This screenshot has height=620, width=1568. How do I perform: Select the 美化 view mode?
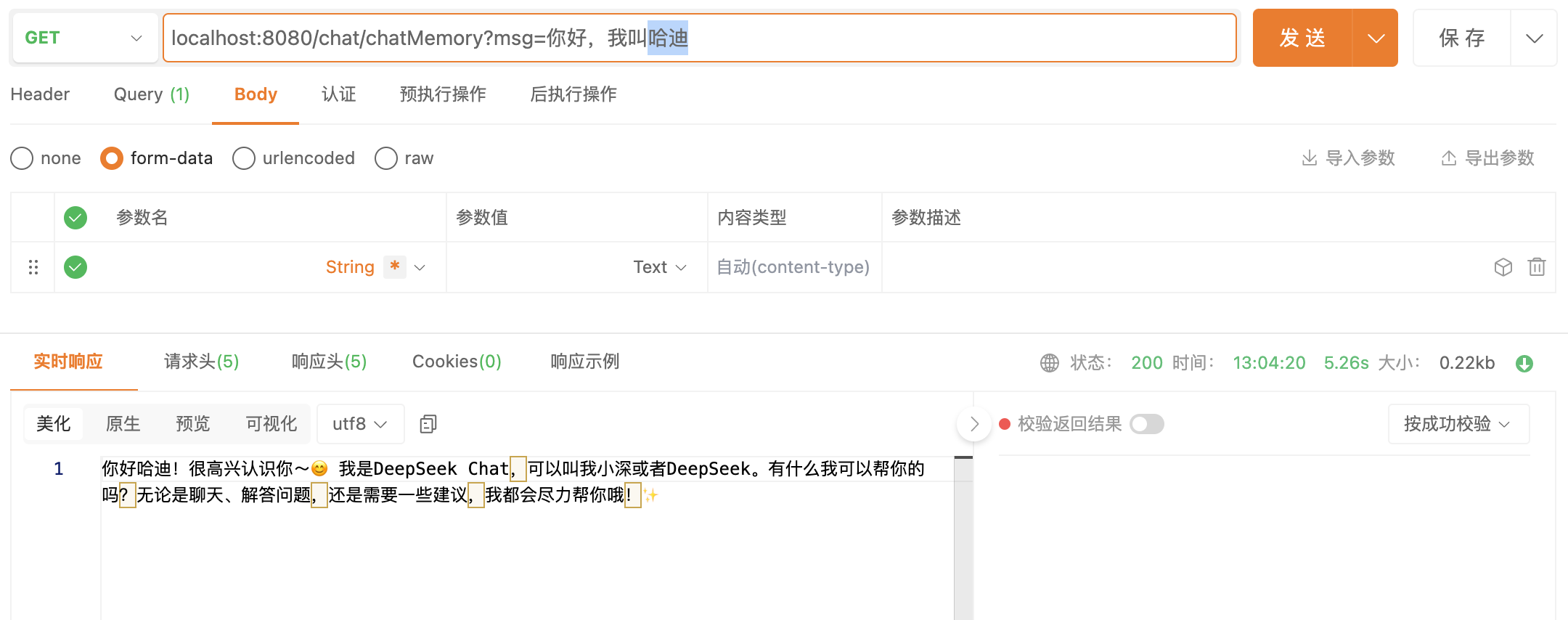pyautogui.click(x=54, y=424)
